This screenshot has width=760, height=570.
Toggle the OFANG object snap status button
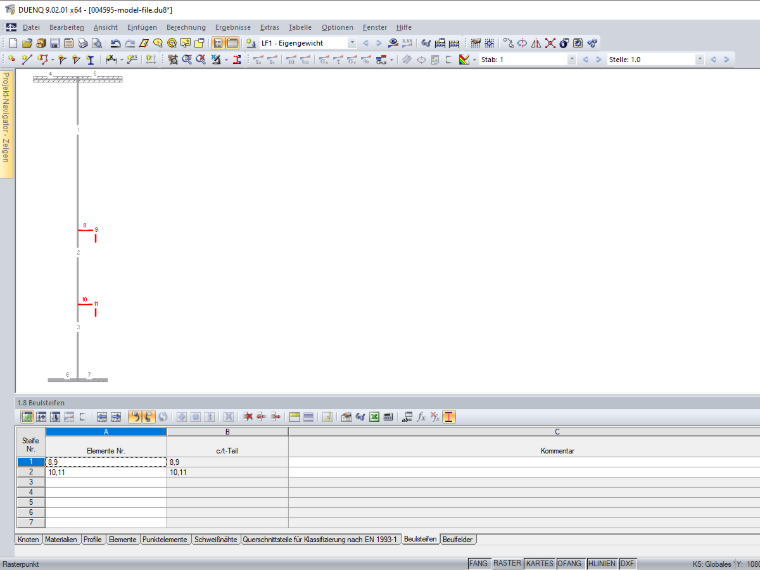pos(570,564)
